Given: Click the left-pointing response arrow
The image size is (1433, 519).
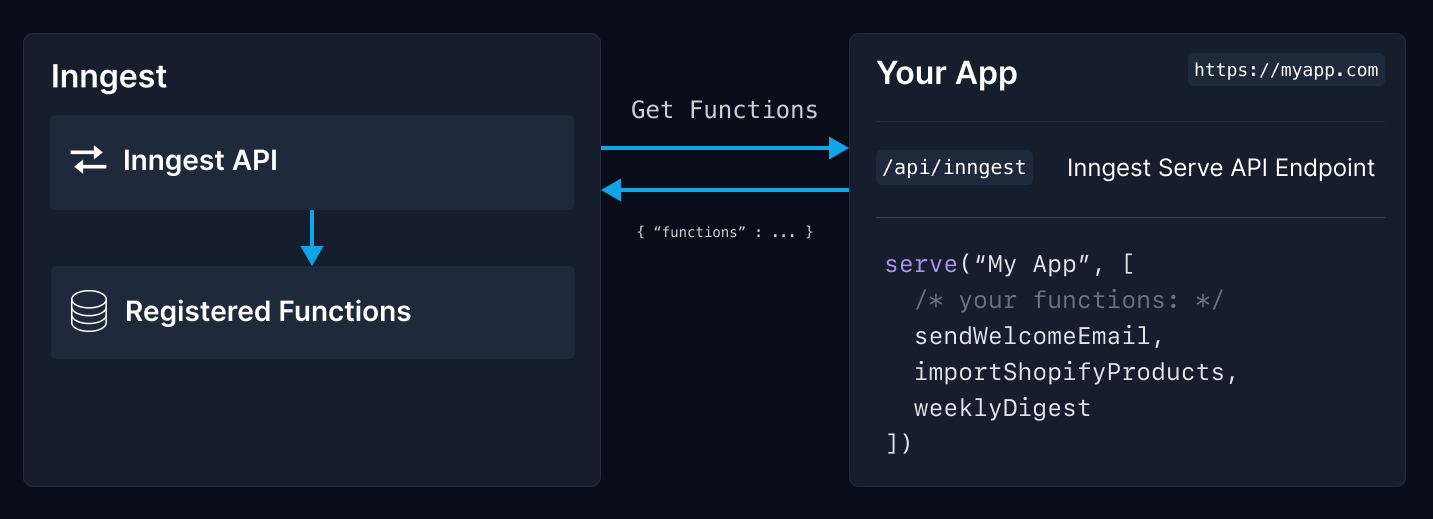Looking at the screenshot, I should click(x=725, y=188).
